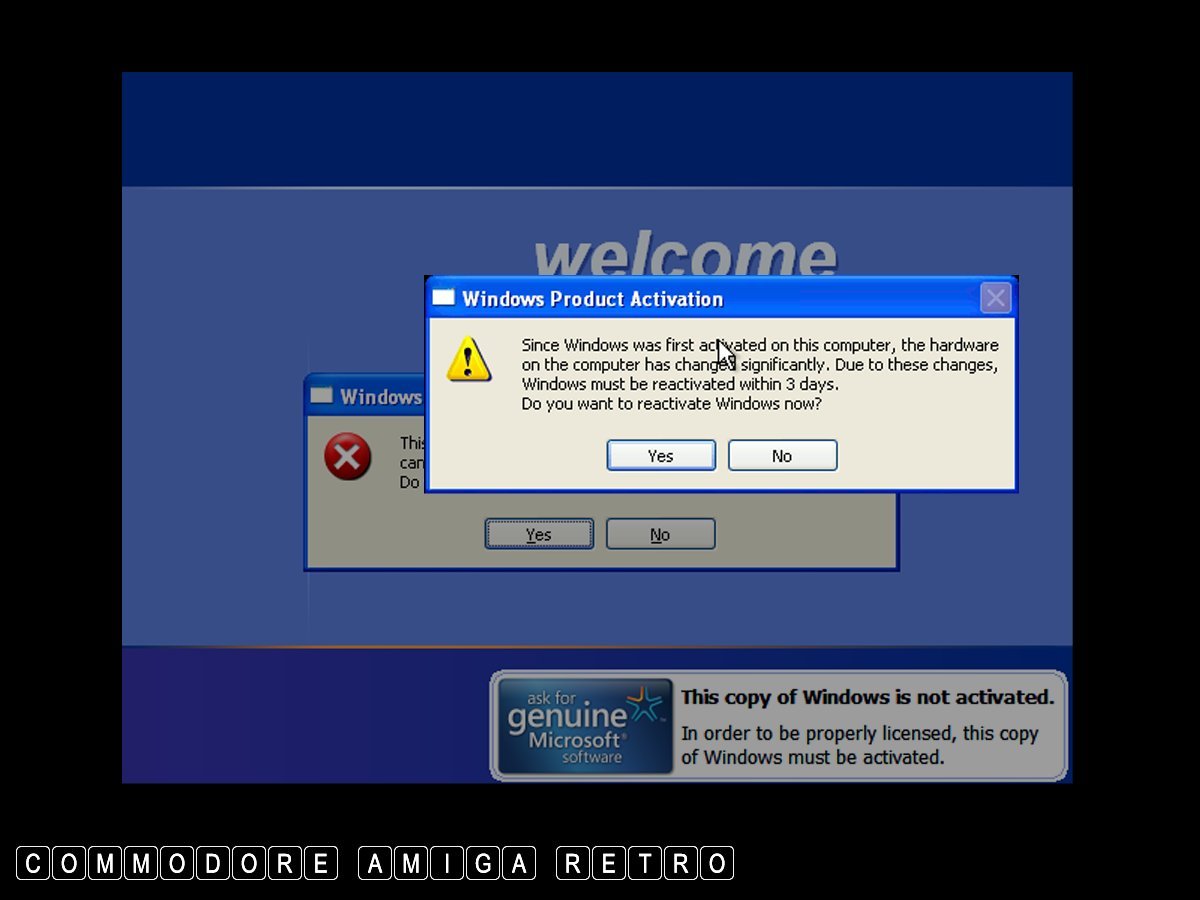Click the "Do you want to reactivate Windows now?" line
1200x900 pixels.
pos(671,404)
